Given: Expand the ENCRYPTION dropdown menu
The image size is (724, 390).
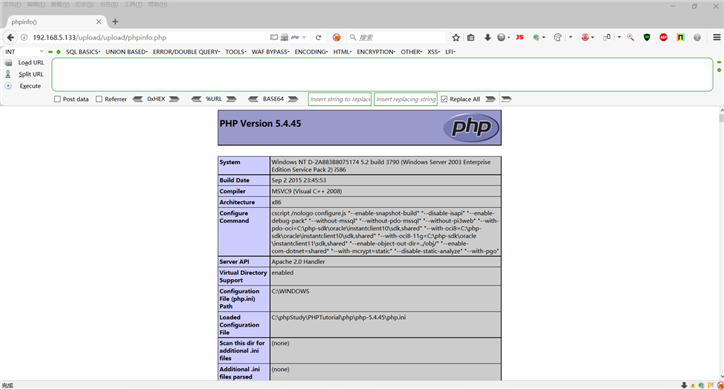Looking at the screenshot, I should [376, 52].
